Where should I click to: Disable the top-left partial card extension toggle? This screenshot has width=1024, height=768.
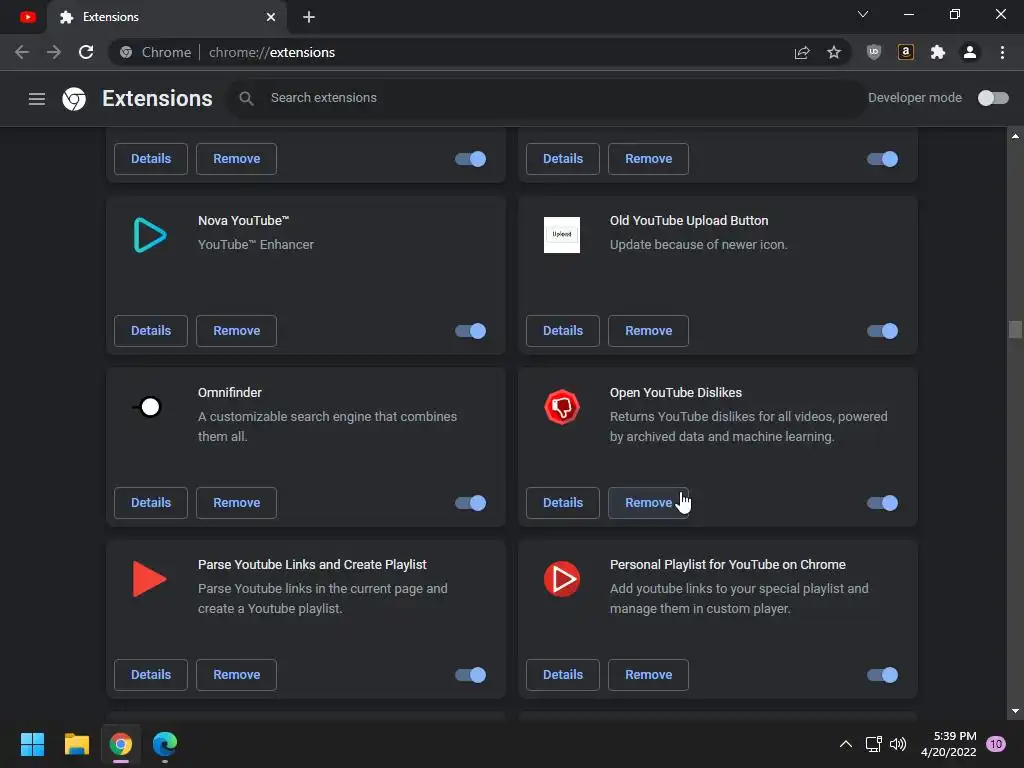coord(470,159)
